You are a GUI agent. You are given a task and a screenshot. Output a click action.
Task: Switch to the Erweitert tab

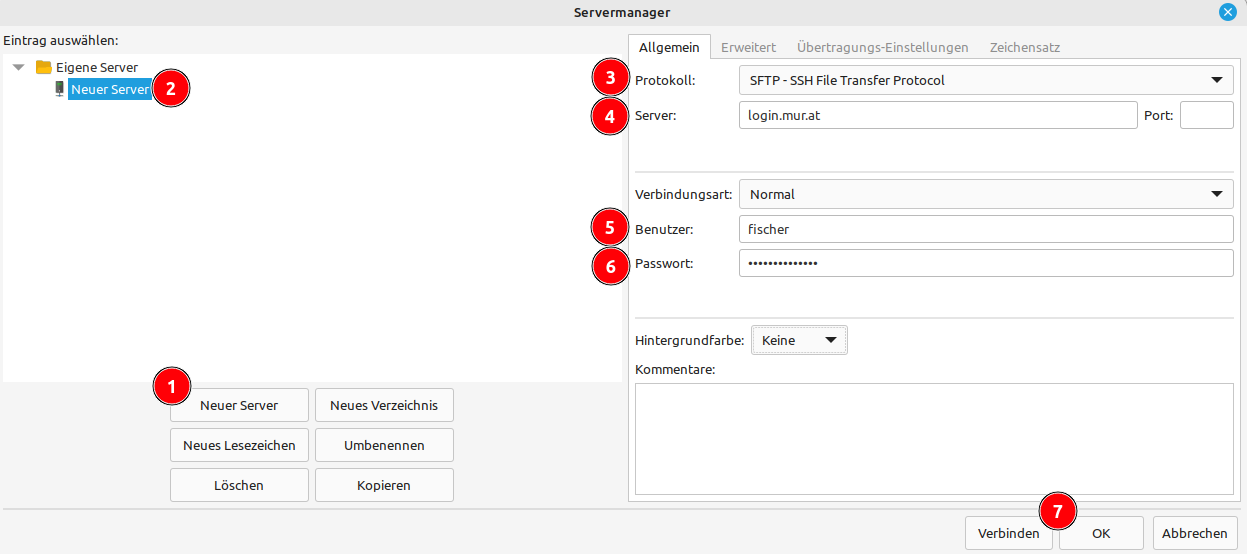[x=748, y=47]
